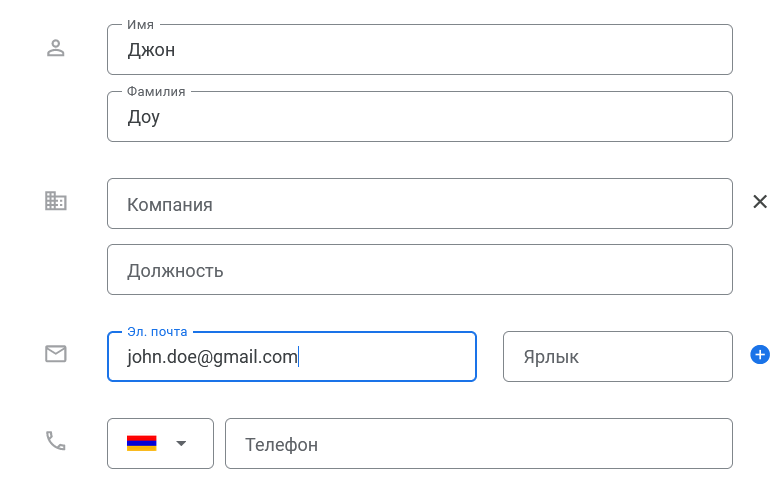The height and width of the screenshot is (483, 782).
Task: Click the phone handset icon
Action: coord(56,441)
